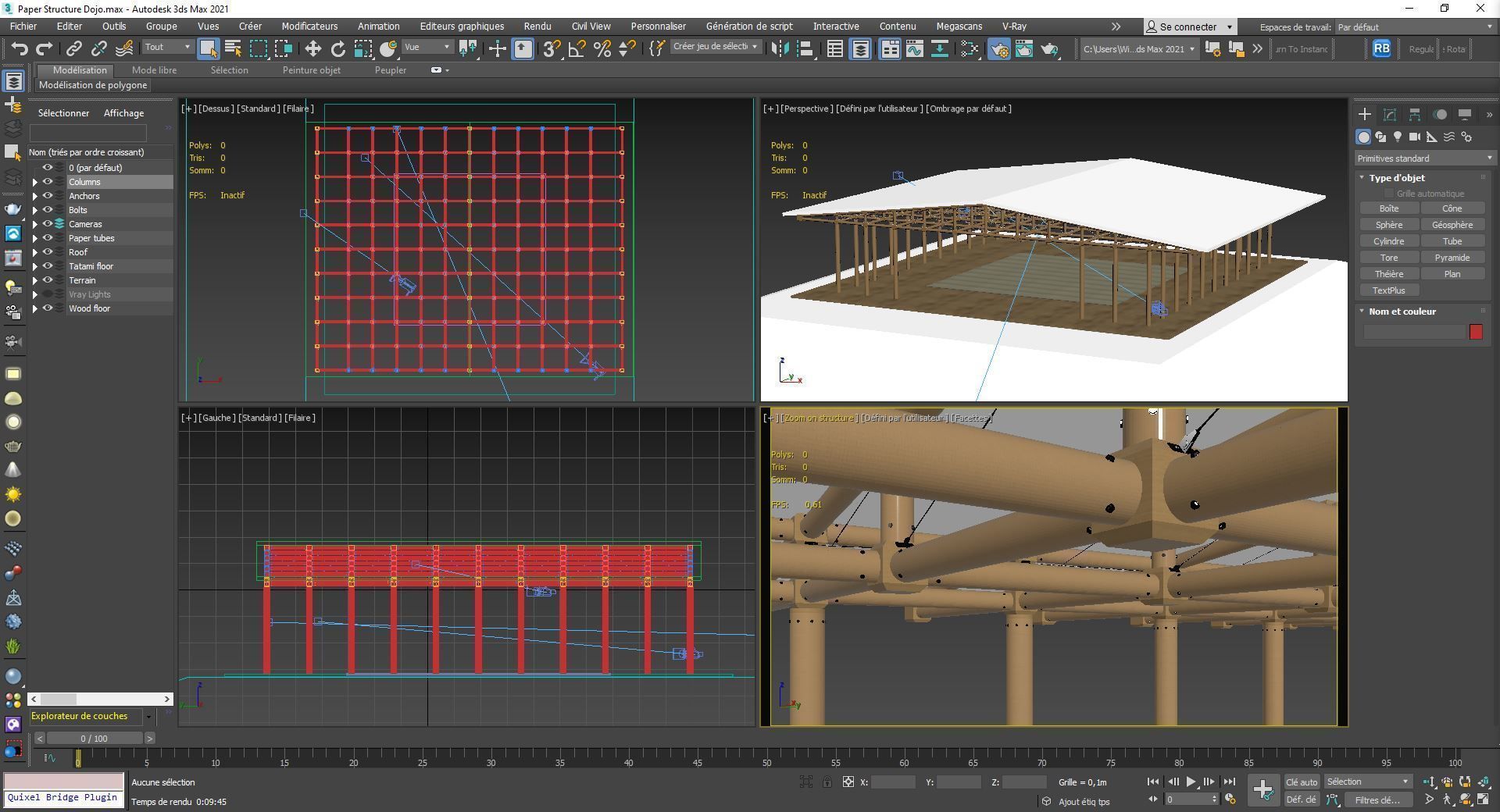Open the V-Ray menu

(1014, 27)
